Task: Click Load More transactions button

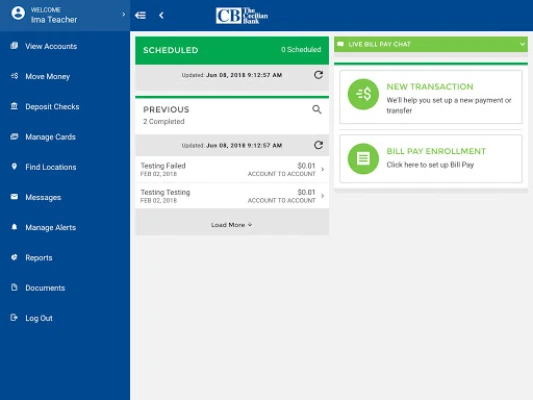Action: (232, 225)
